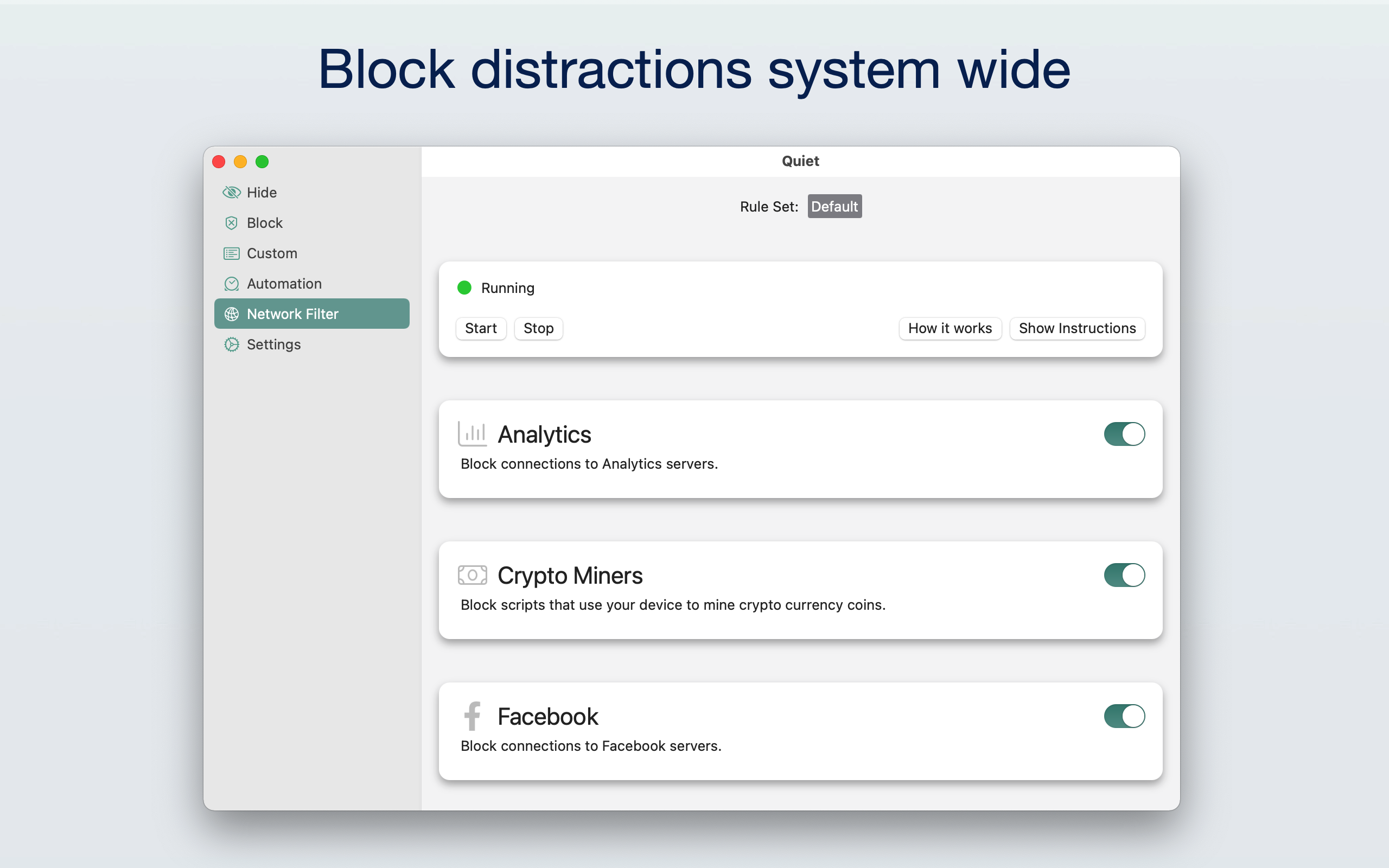Click the Automation clock icon
The width and height of the screenshot is (1389, 868).
[x=231, y=284]
